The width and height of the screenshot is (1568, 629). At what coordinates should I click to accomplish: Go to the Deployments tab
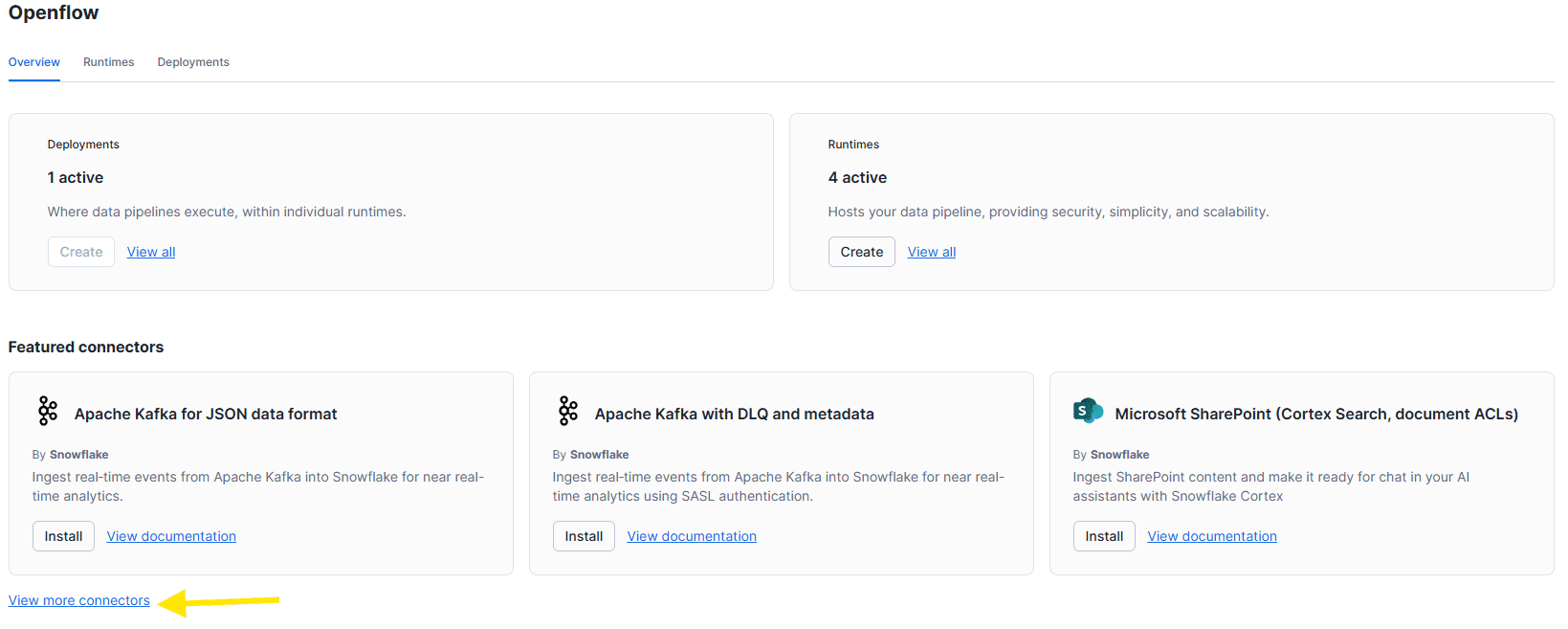tap(193, 62)
